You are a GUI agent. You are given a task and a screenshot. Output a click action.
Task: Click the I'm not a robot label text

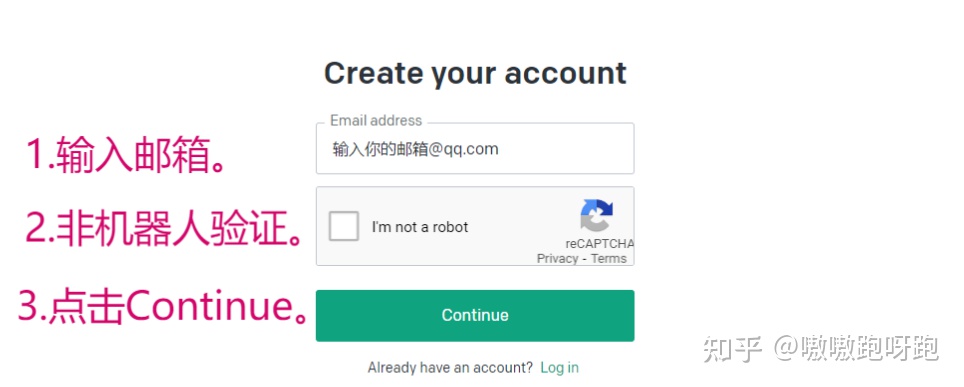(420, 227)
